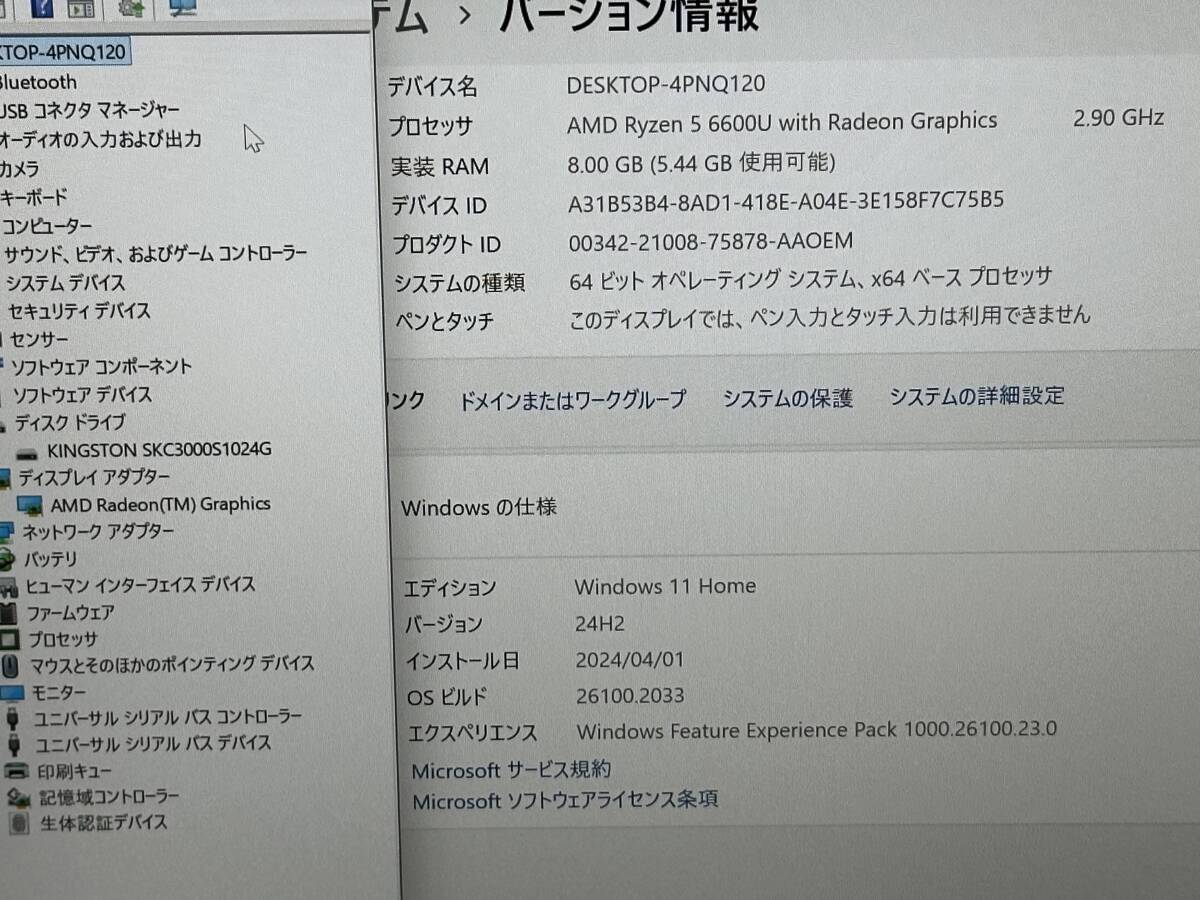
Task: Open the Microsoft サービス規約 link
Action: coord(511,770)
